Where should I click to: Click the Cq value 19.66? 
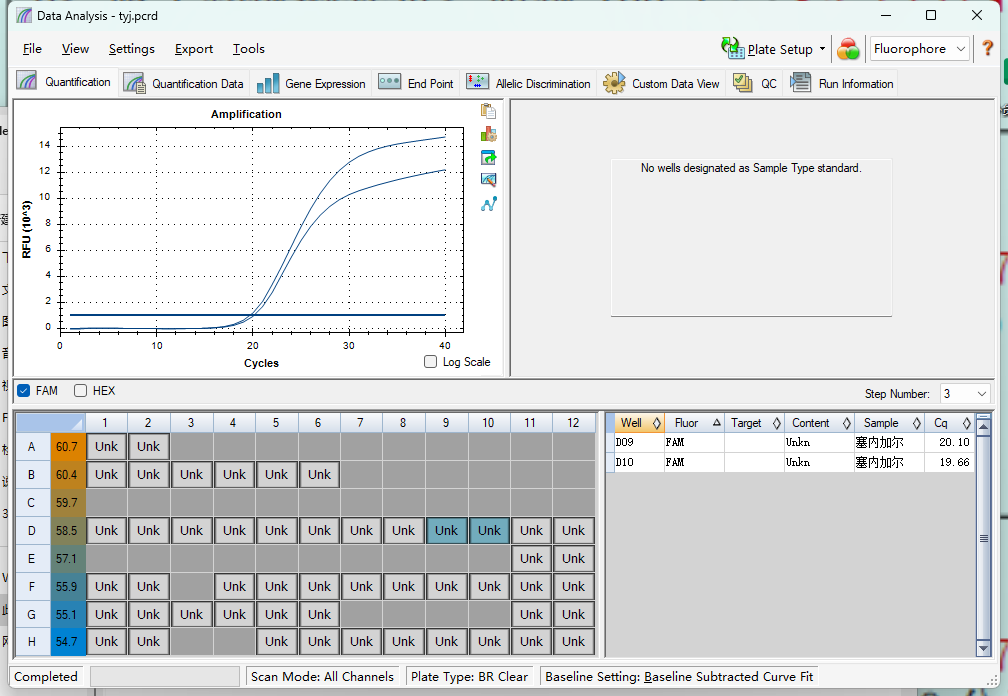[954, 462]
